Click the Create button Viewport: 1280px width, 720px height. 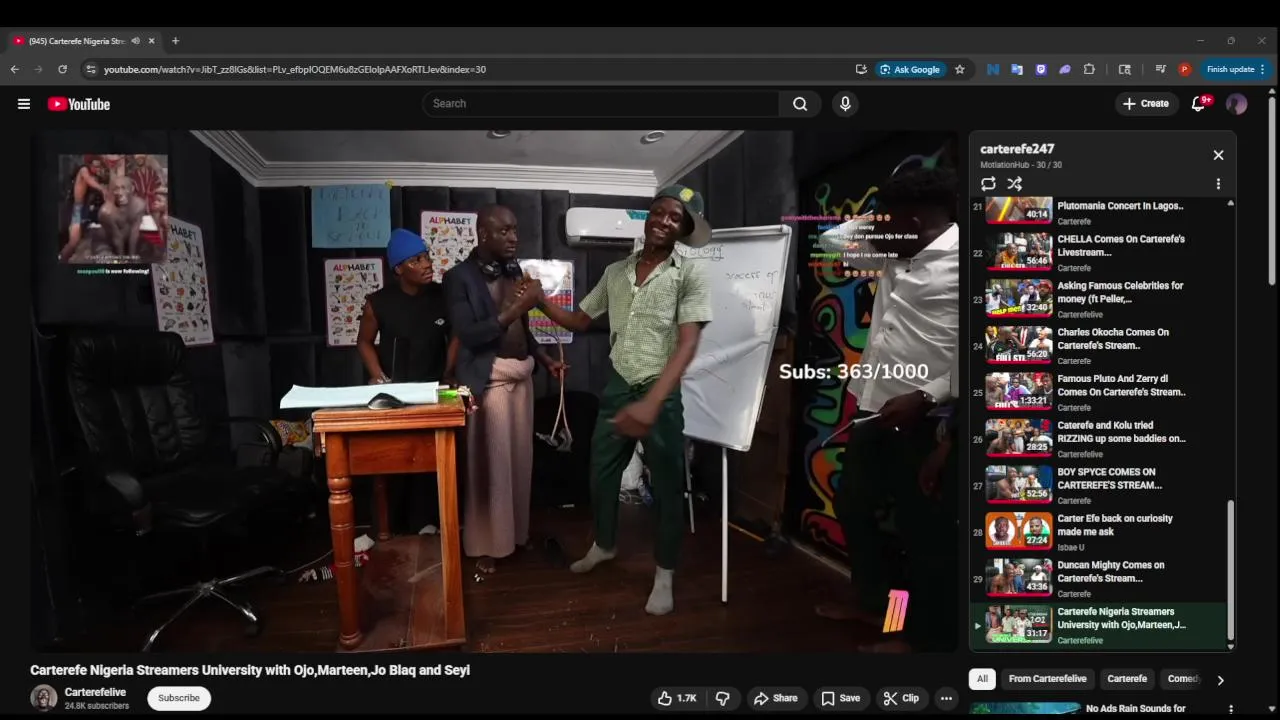pos(1146,104)
